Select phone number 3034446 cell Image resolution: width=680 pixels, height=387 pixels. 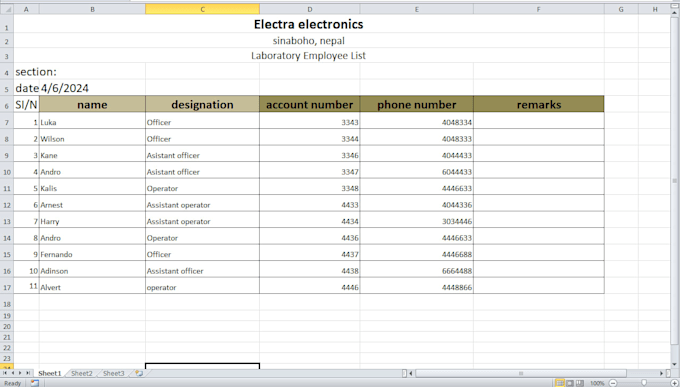[416, 220]
